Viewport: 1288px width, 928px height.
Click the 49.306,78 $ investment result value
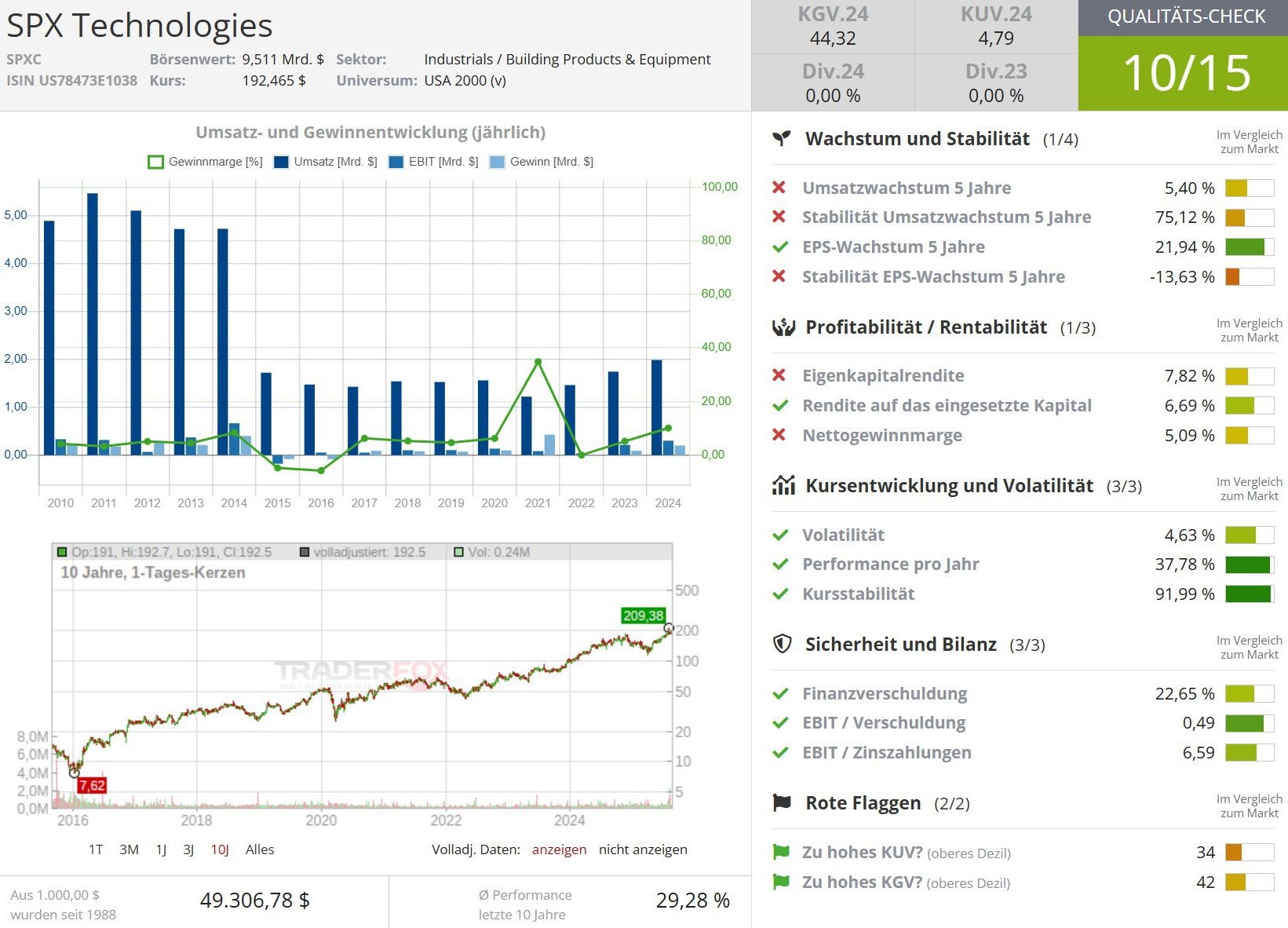coord(255,901)
